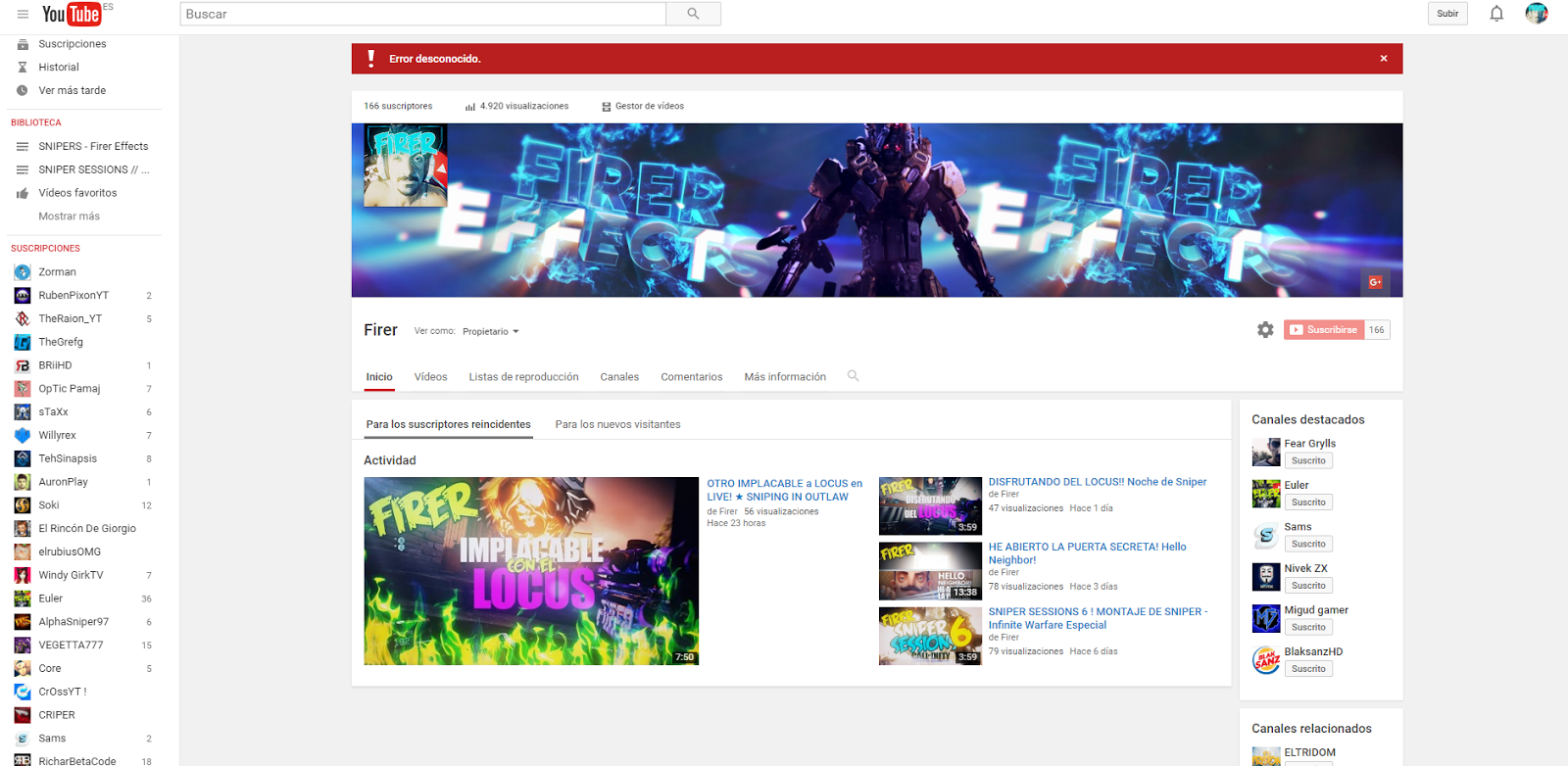Image resolution: width=1568 pixels, height=766 pixels.
Task: Click the search magnifier button
Action: [693, 14]
